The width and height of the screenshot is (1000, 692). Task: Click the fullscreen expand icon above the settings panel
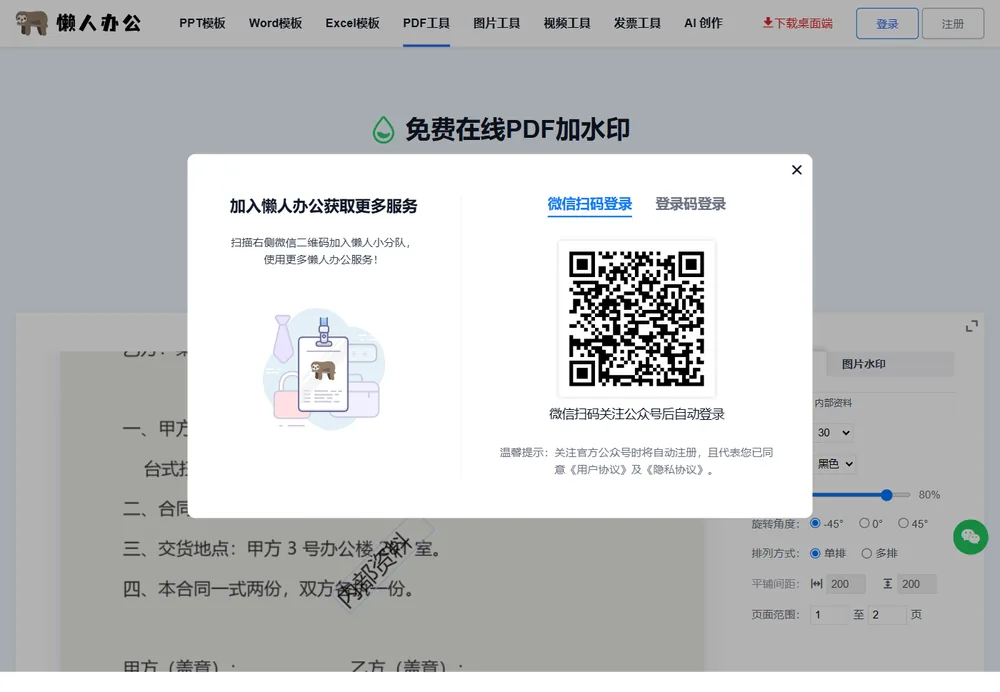(x=971, y=327)
